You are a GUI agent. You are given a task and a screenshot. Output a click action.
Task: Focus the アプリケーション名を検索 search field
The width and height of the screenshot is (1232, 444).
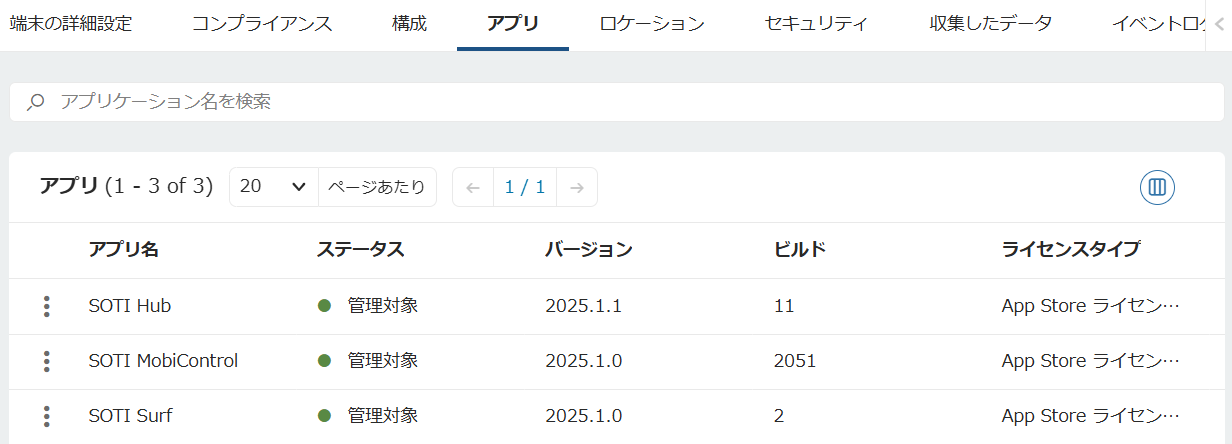click(616, 102)
